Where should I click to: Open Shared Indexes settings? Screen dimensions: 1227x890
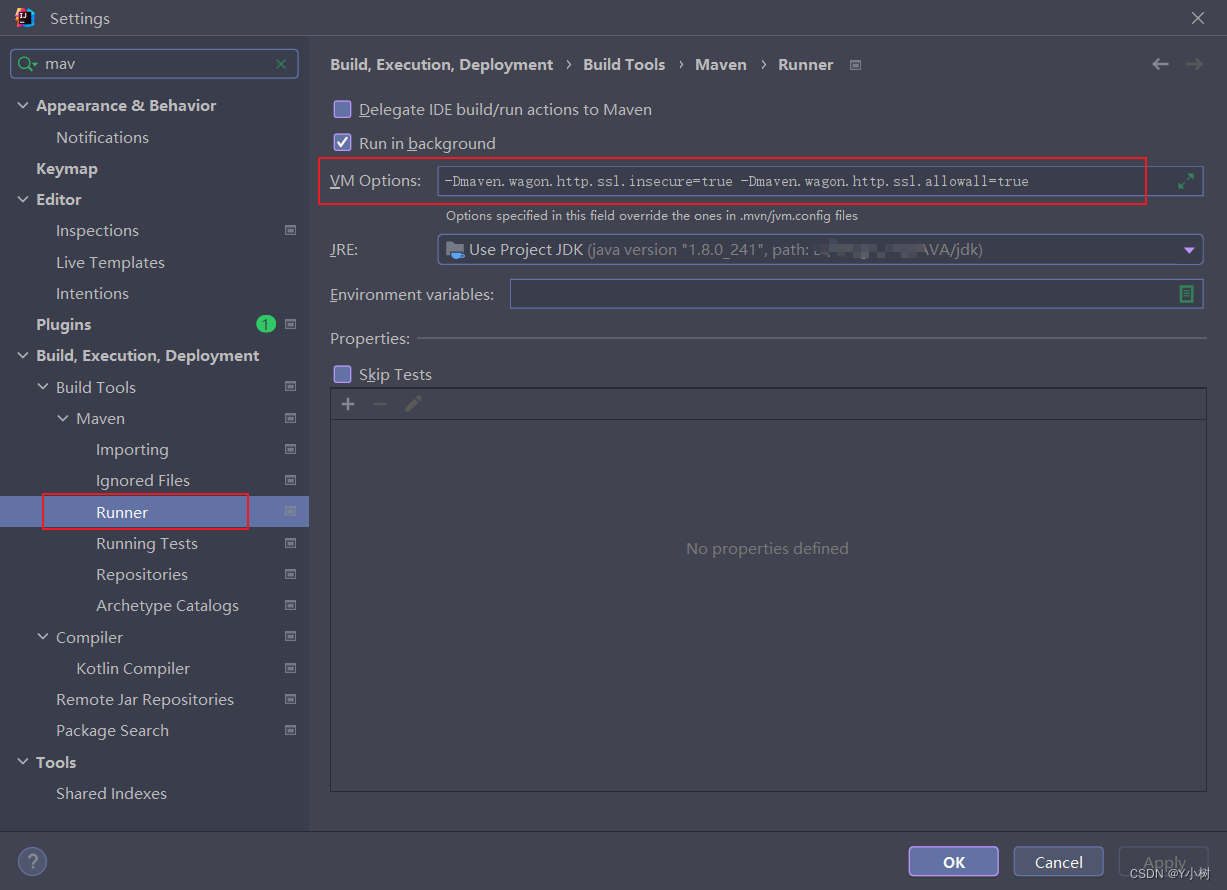111,793
